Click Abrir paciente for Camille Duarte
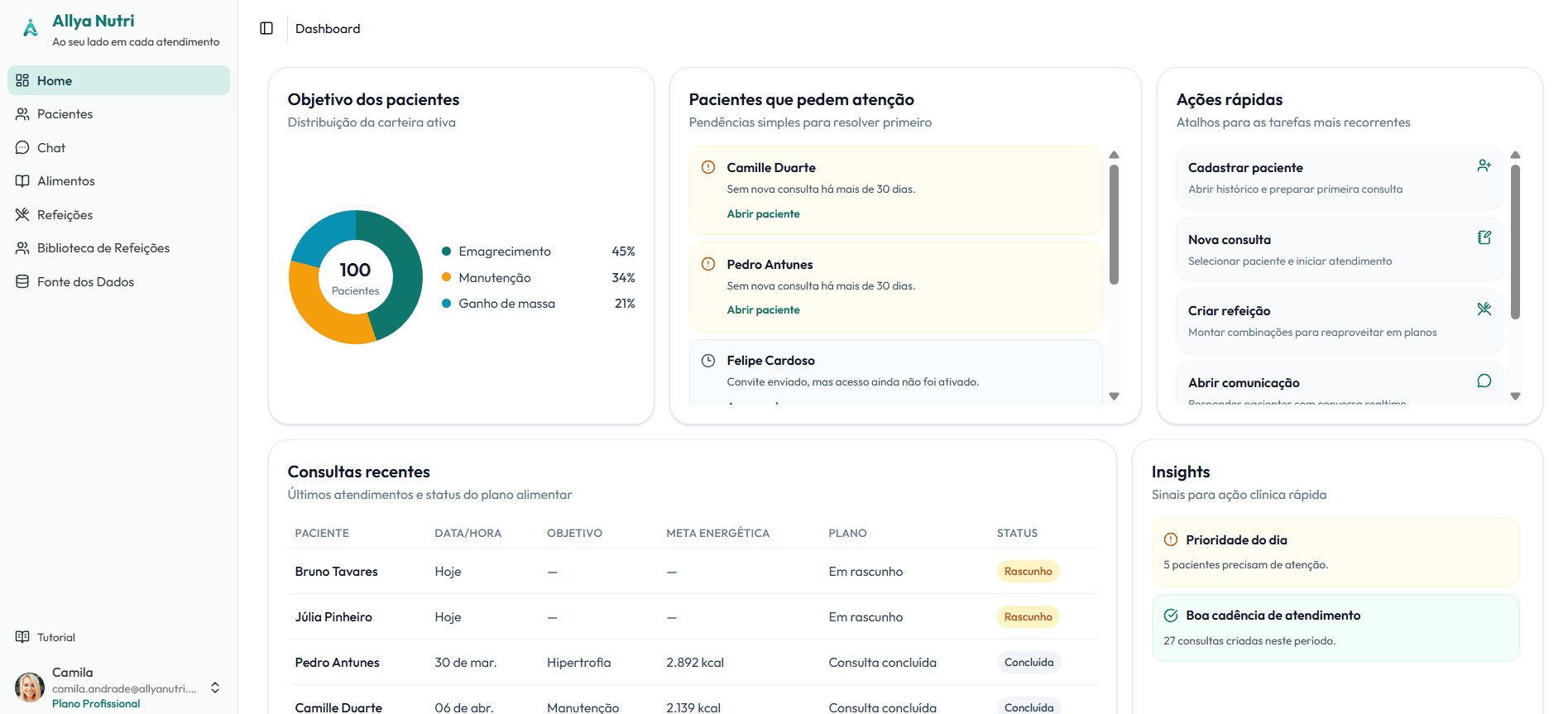The image size is (1568, 714). (x=763, y=213)
